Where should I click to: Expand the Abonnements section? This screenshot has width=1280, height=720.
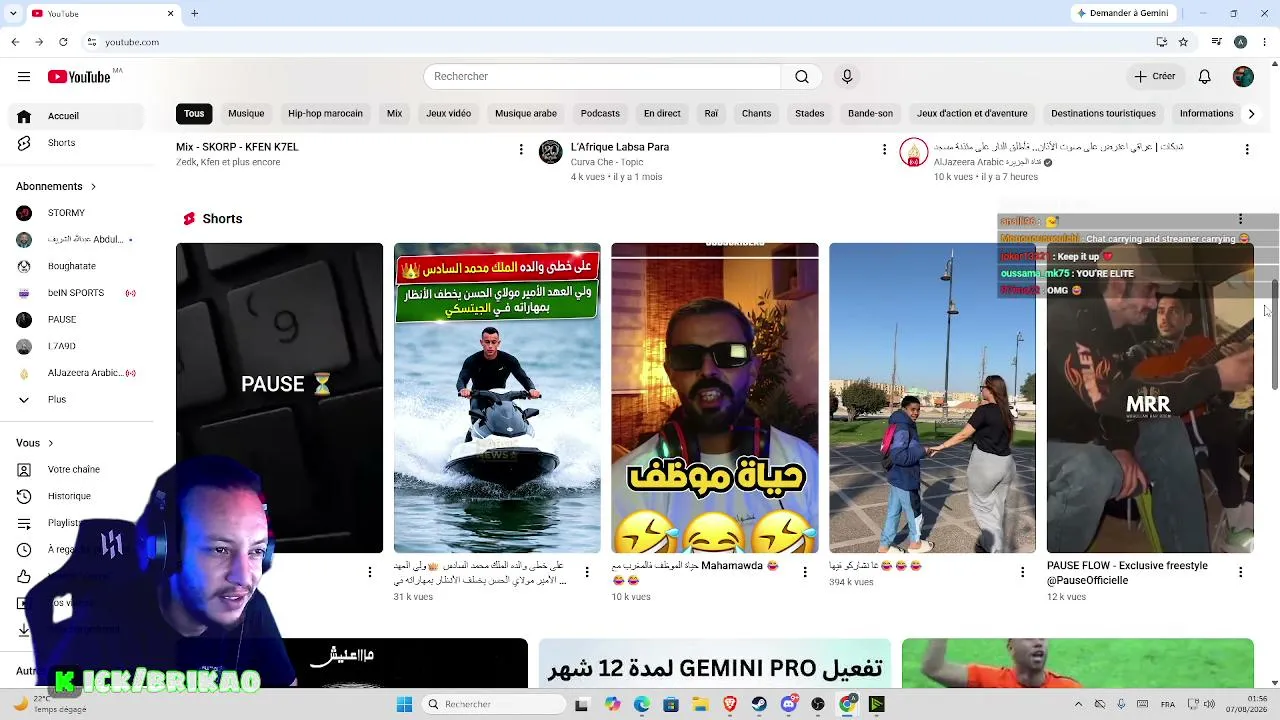[56, 187]
